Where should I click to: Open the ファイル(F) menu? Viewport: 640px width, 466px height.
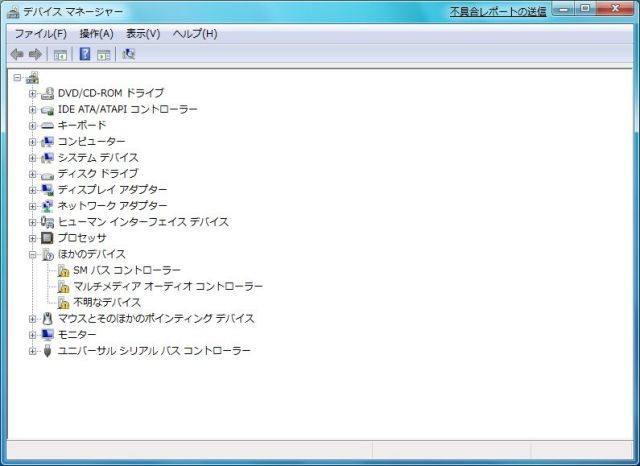point(40,34)
